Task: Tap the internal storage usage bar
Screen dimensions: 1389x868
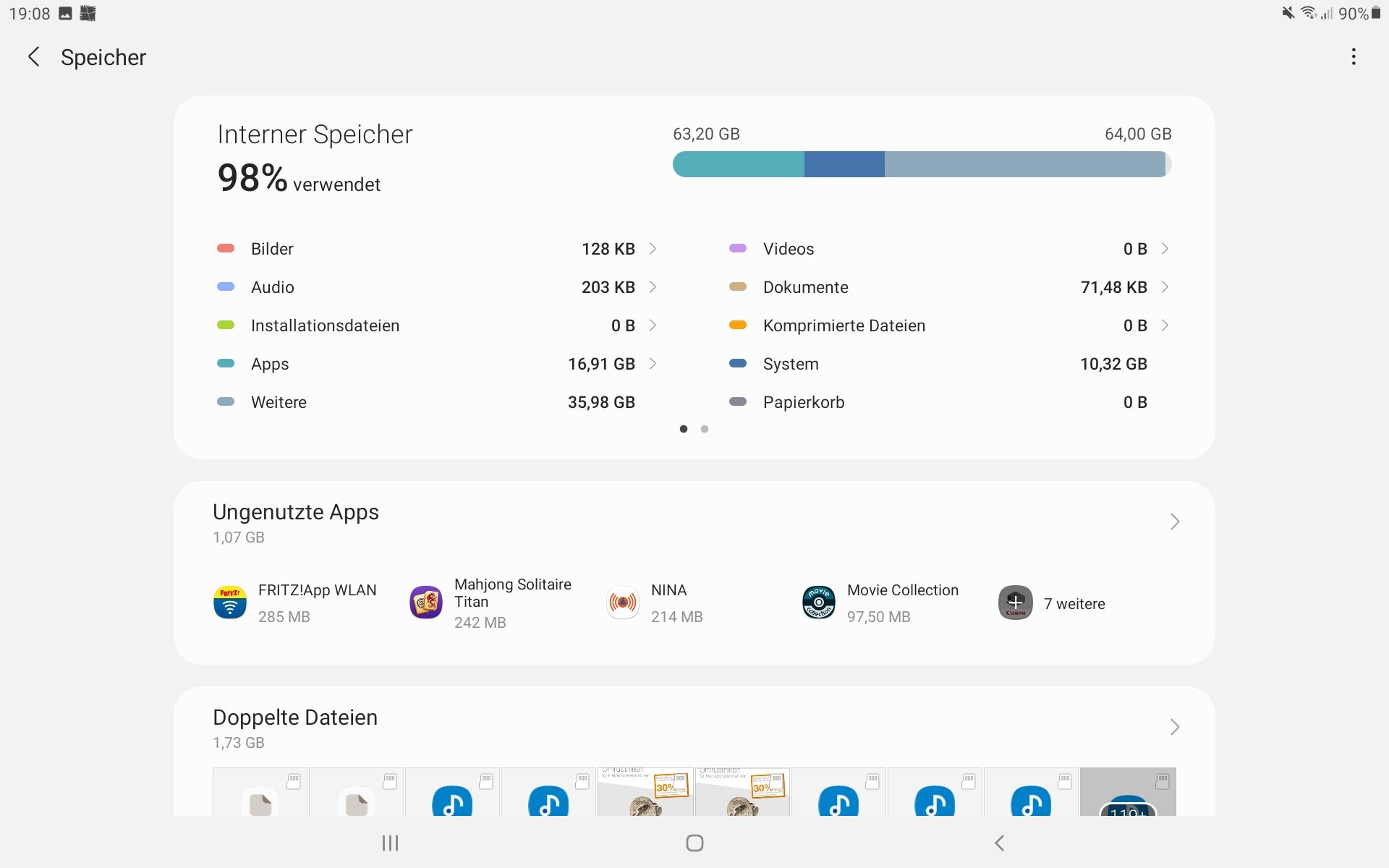Action: [x=921, y=164]
